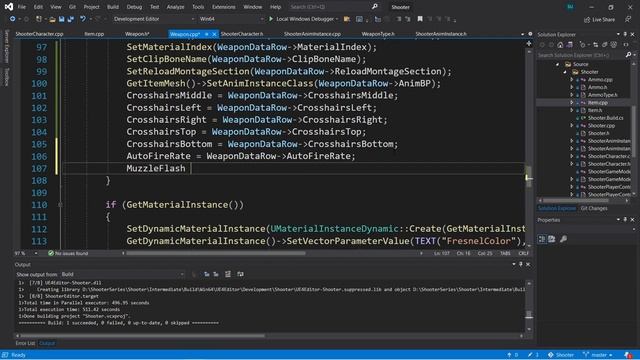Pin the Output panel
Image resolution: width=640 pixels, height=360 pixels.
pos(521,264)
